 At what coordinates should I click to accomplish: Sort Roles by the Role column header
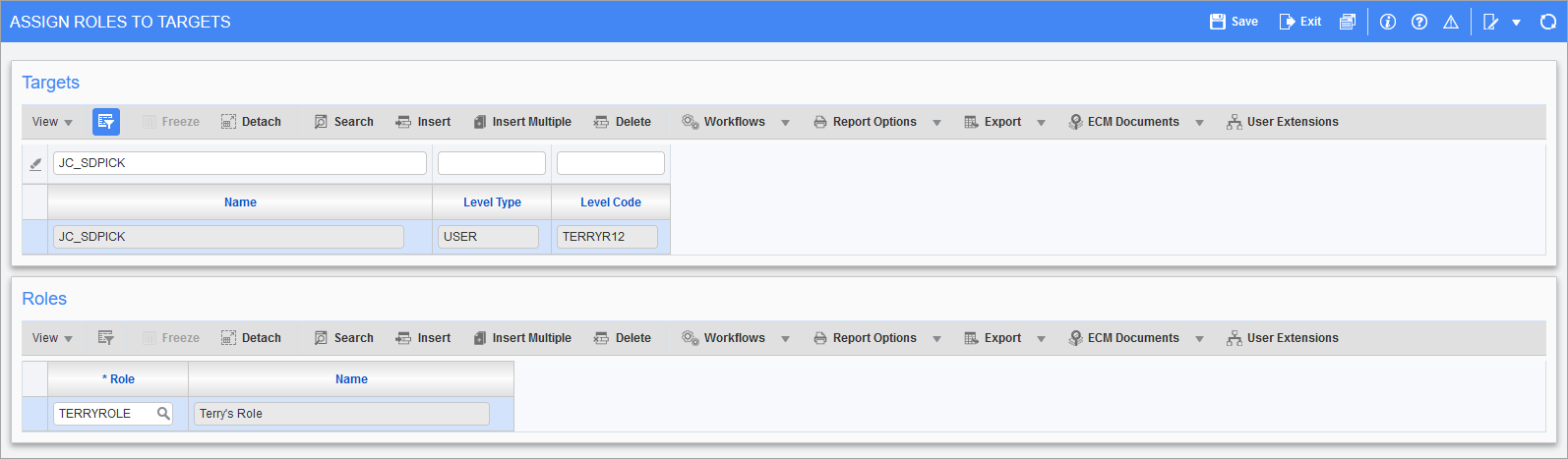coord(118,379)
